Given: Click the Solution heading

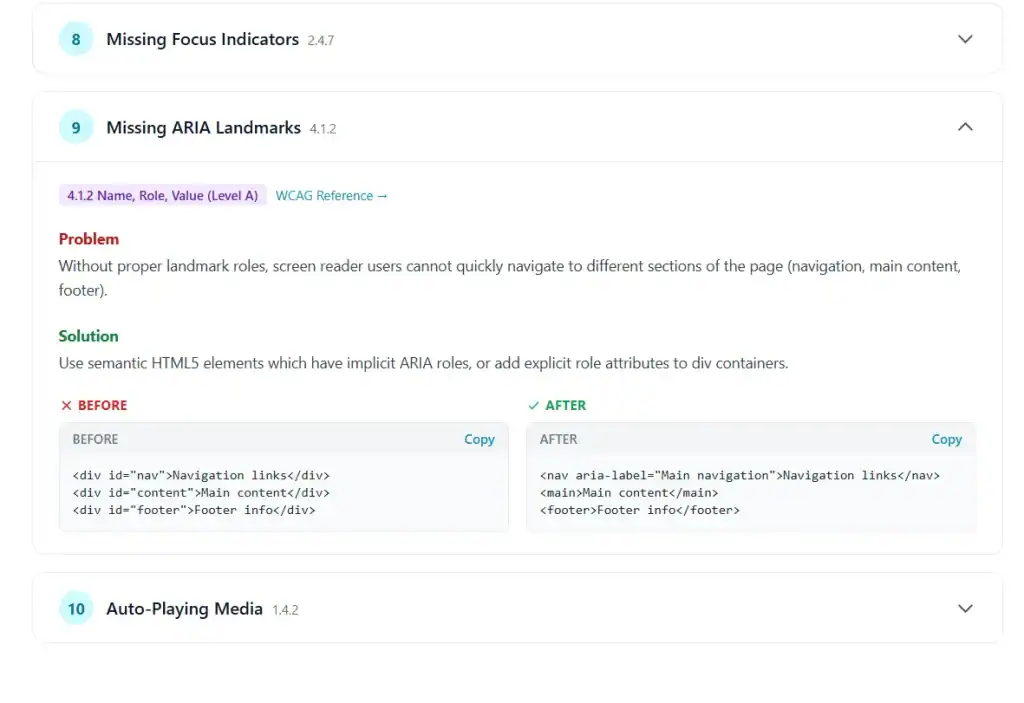Looking at the screenshot, I should click(89, 336).
